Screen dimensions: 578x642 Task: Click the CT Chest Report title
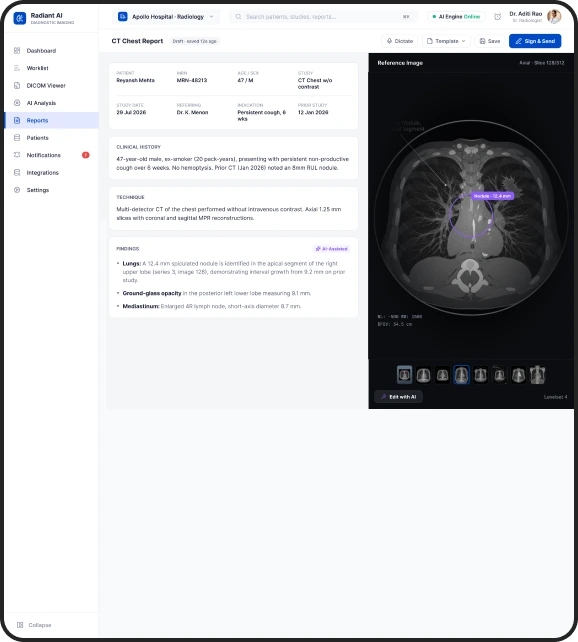[137, 41]
